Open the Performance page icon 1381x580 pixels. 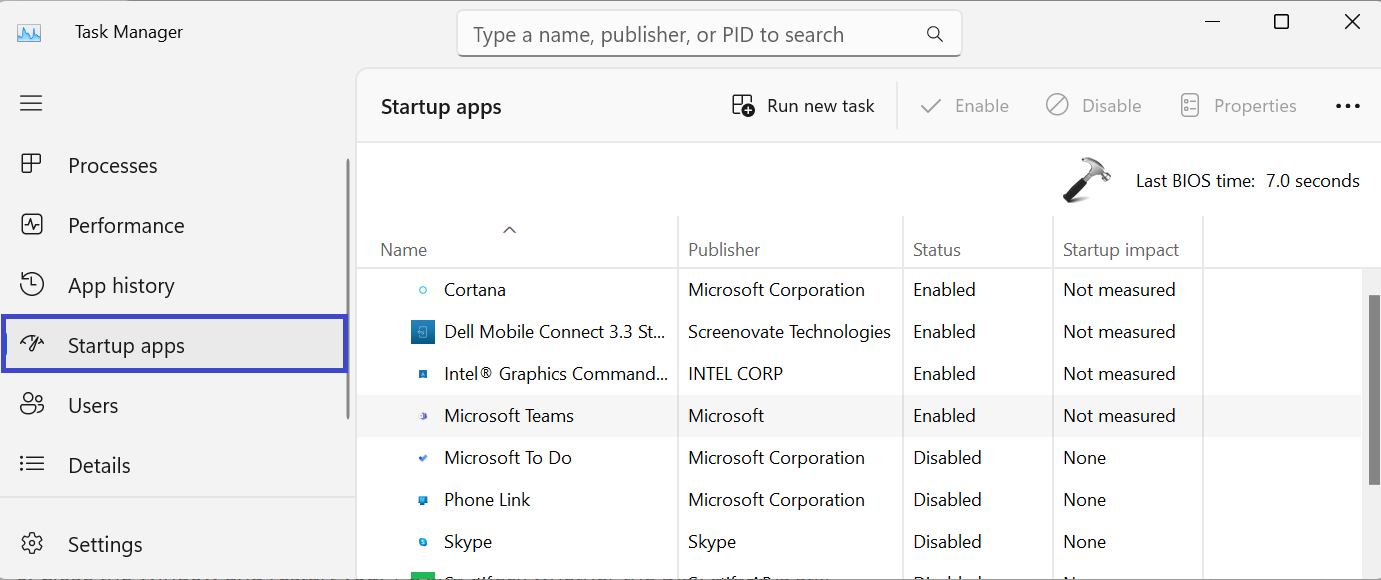click(x=31, y=225)
